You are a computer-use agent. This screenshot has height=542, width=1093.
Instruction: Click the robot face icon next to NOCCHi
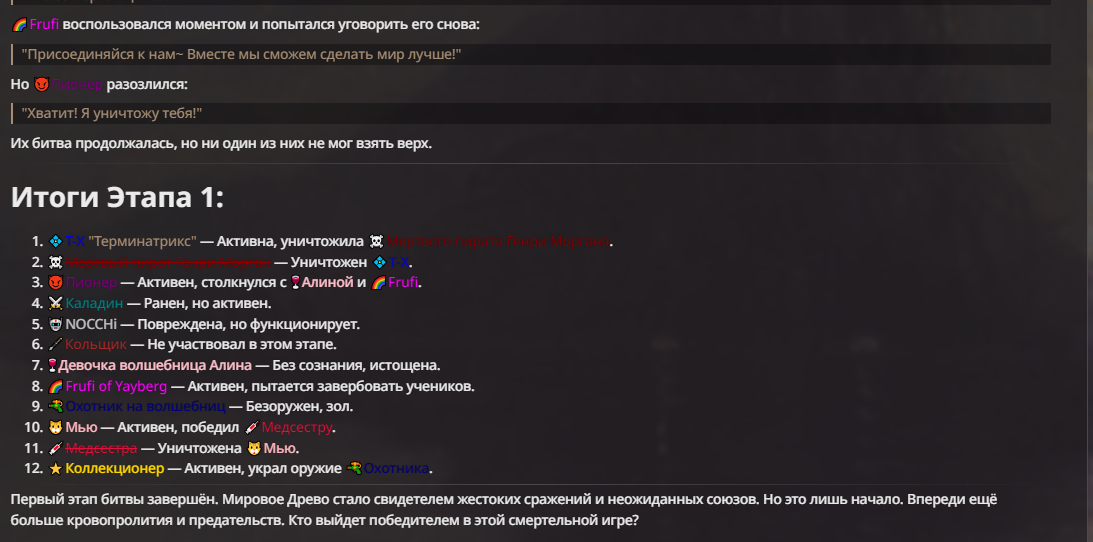[x=55, y=324]
